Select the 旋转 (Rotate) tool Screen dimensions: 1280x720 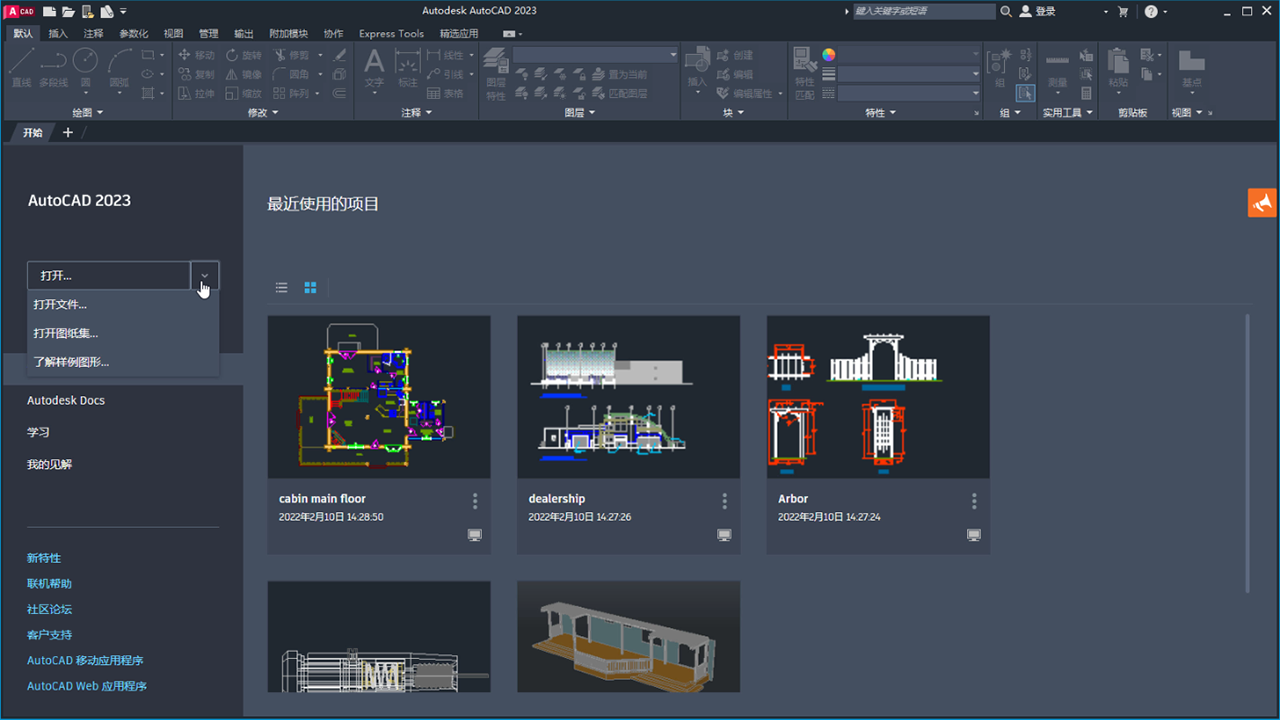[x=243, y=55]
